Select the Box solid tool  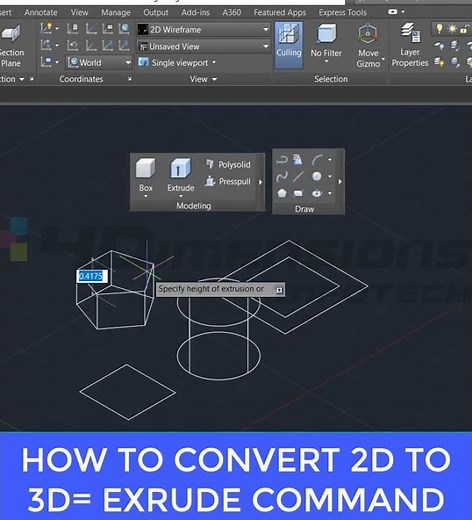[x=146, y=177]
